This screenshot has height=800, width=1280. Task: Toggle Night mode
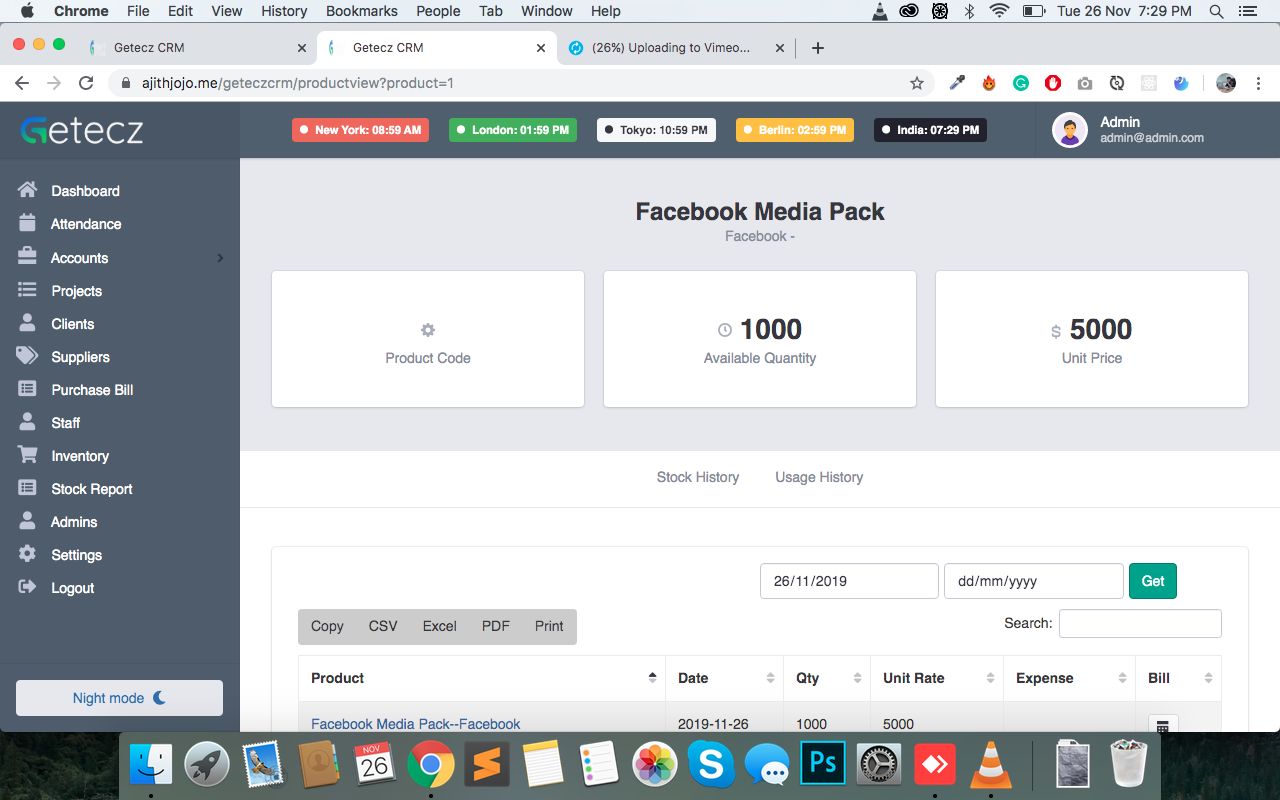pos(119,698)
